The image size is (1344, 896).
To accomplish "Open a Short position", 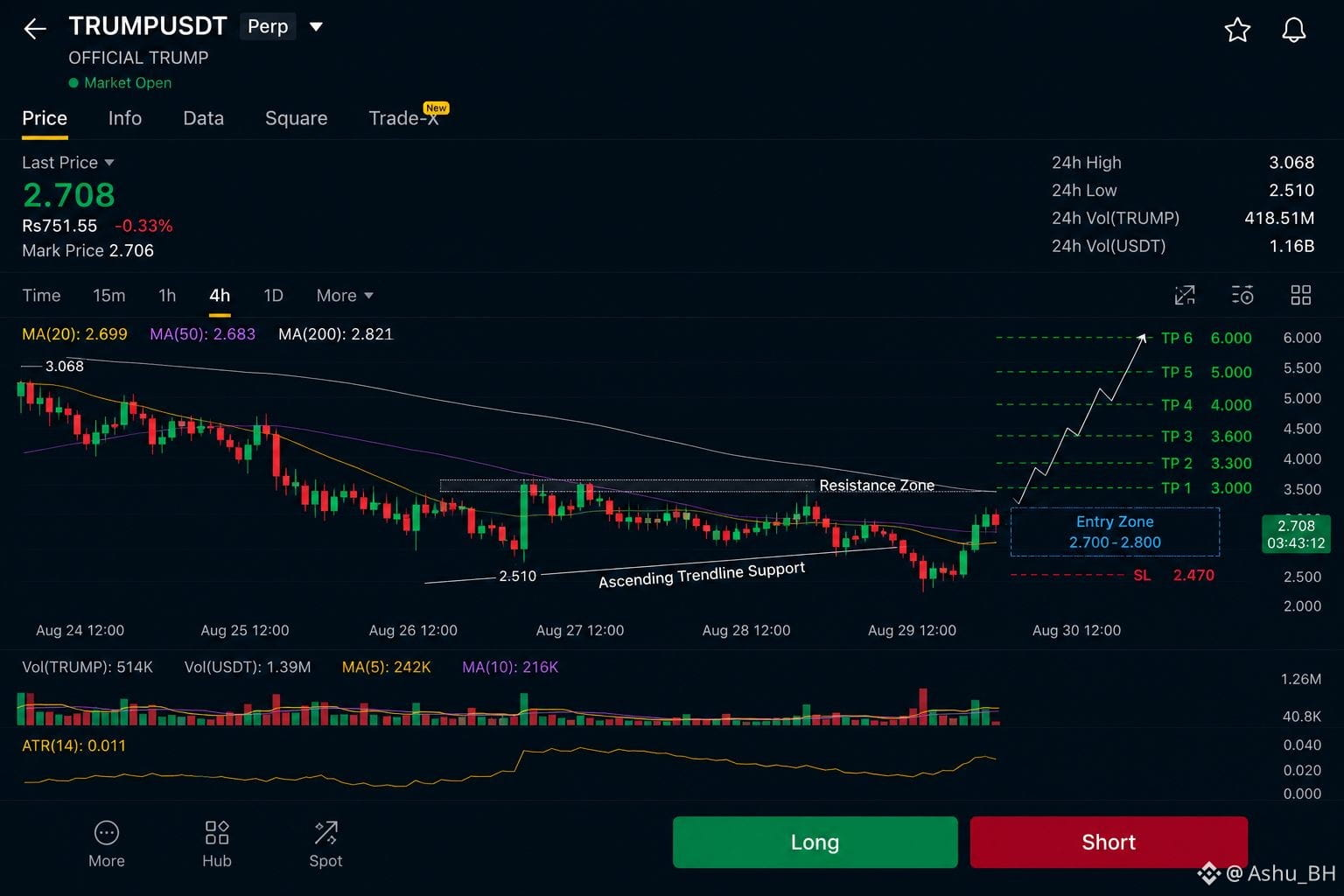I will coord(1109,842).
